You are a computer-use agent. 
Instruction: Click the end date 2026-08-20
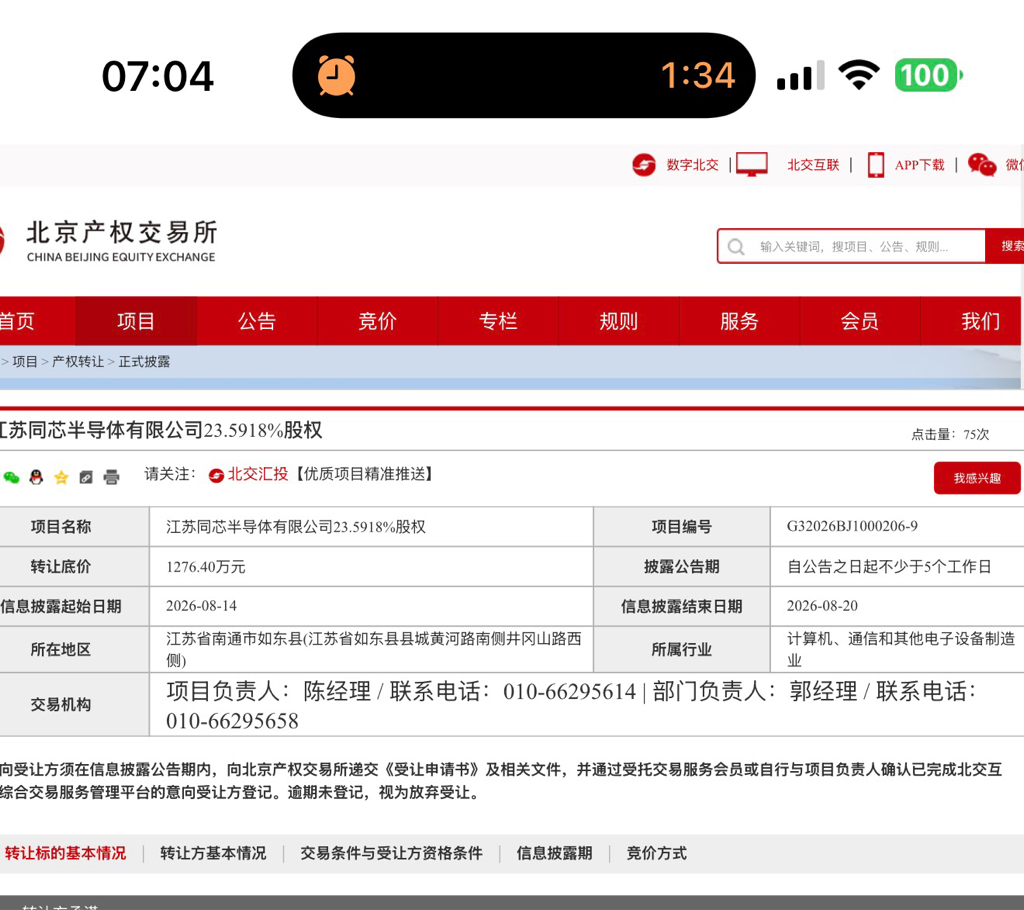[x=822, y=606]
